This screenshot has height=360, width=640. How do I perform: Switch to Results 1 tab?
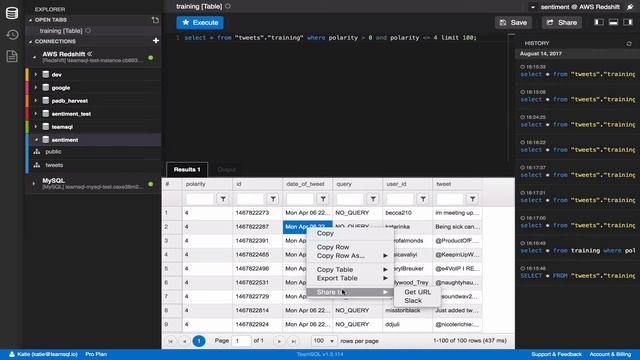coord(187,169)
